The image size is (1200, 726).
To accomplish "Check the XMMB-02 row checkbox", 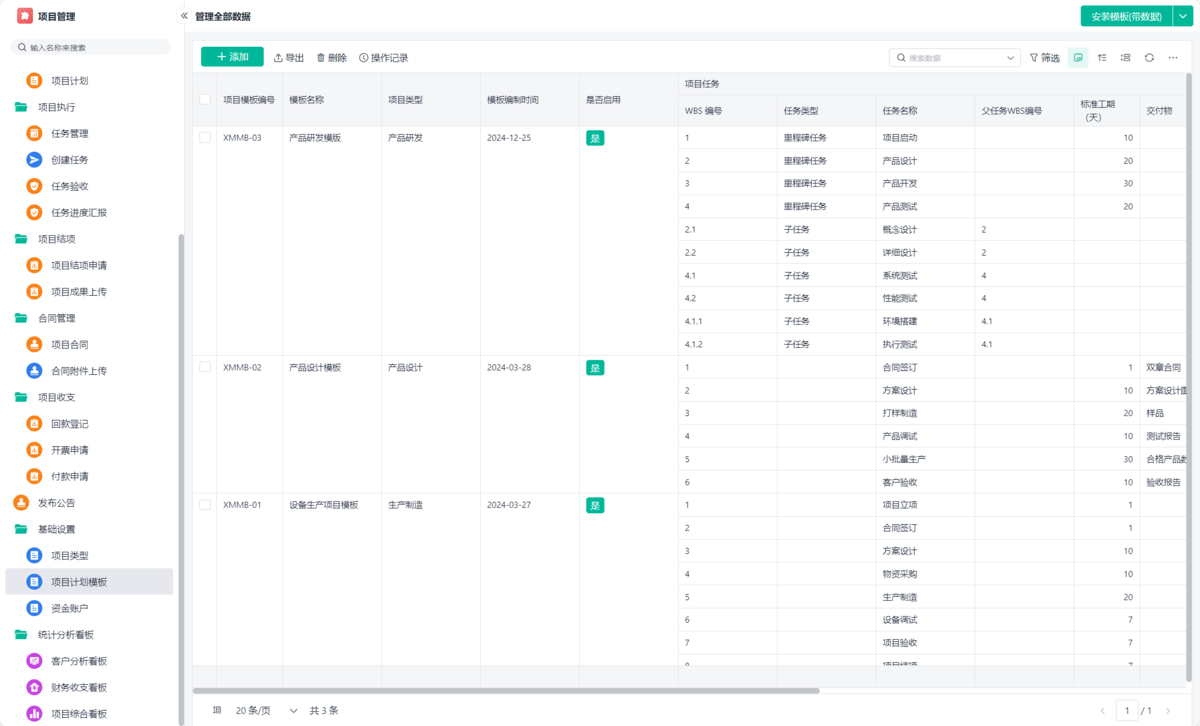I will [205, 367].
